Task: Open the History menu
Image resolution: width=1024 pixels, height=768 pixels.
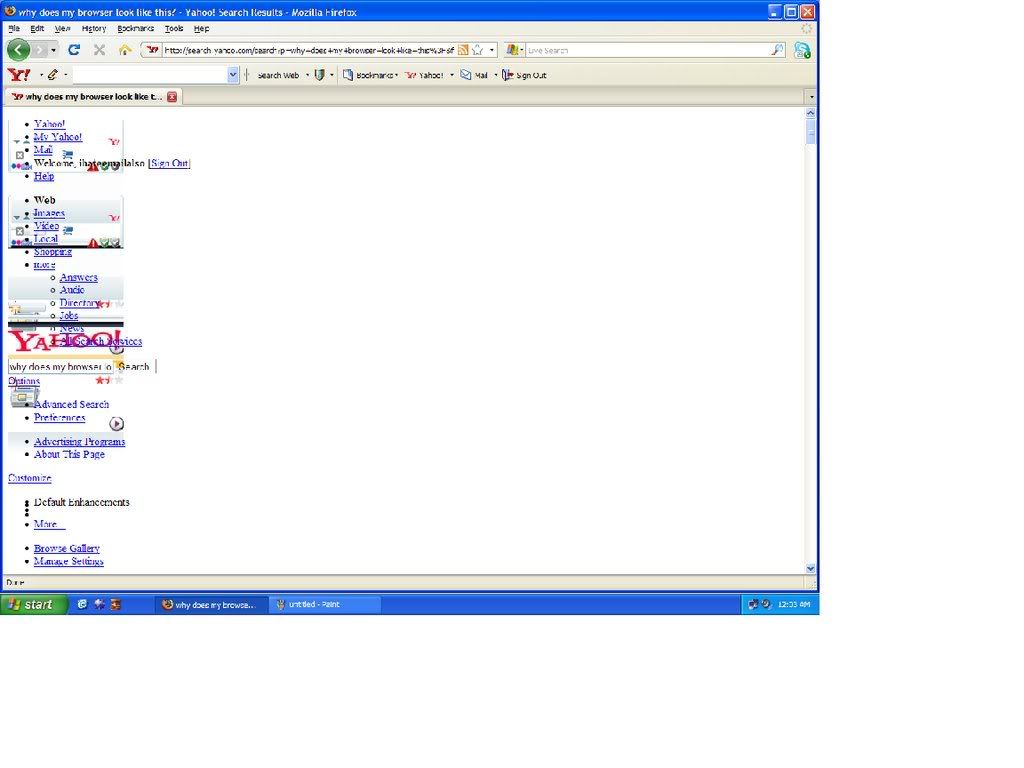Action: pyautogui.click(x=94, y=29)
